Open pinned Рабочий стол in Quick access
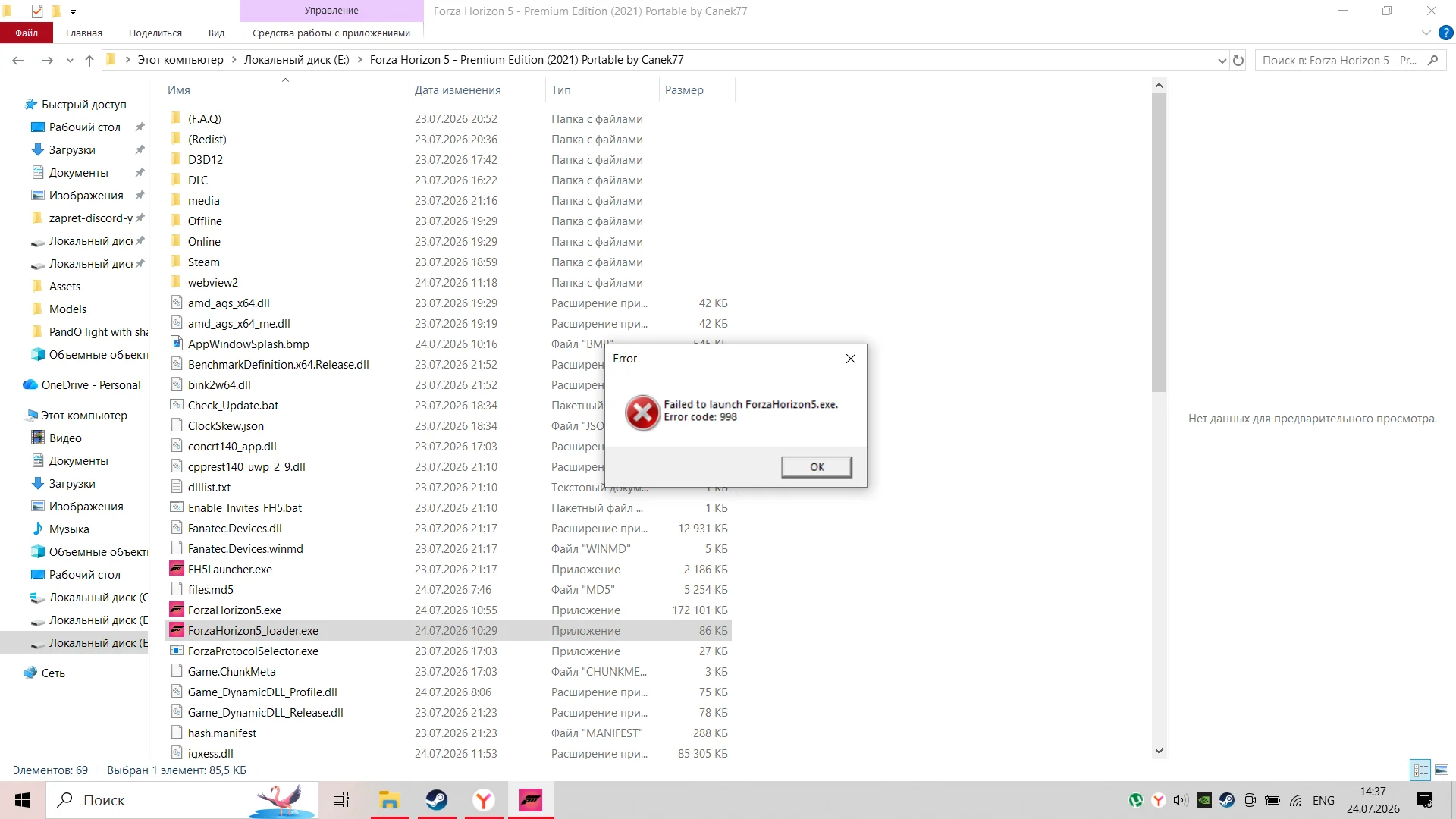Screen dimensions: 1456x819 coord(84,127)
